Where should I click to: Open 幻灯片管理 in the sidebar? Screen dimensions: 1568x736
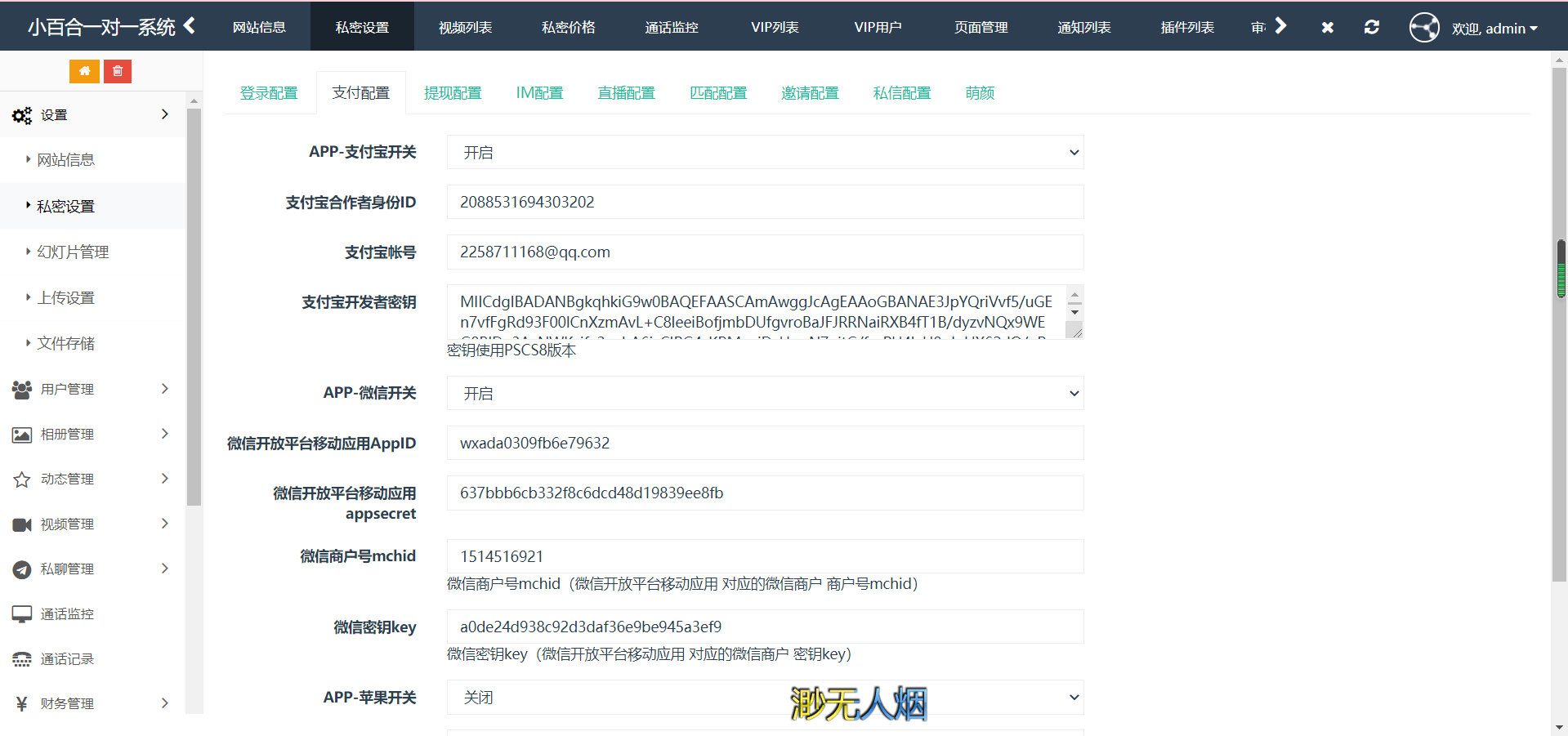73,252
